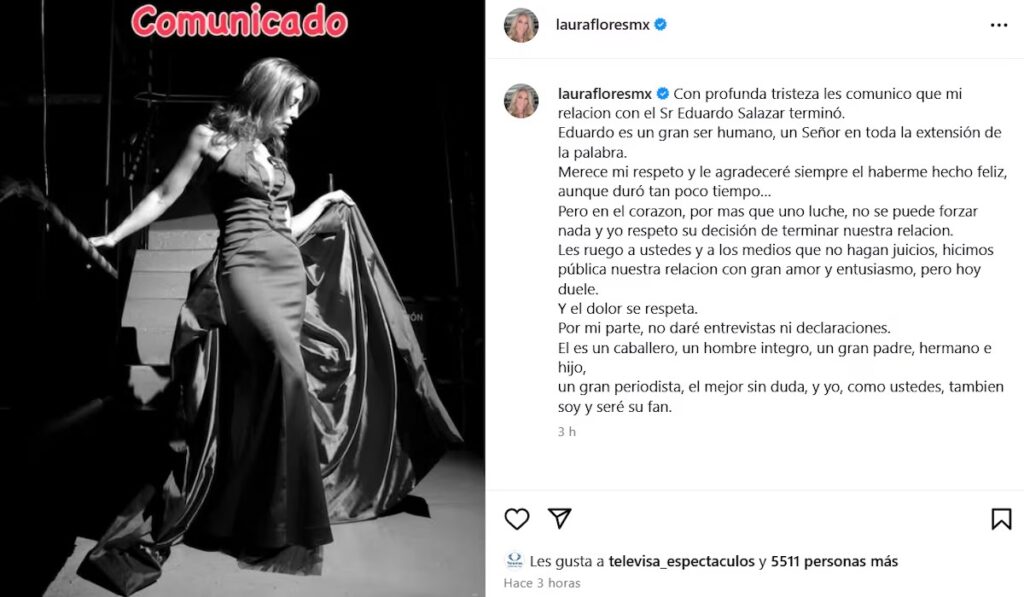Click the Les gusta a likes text

(x=567, y=561)
